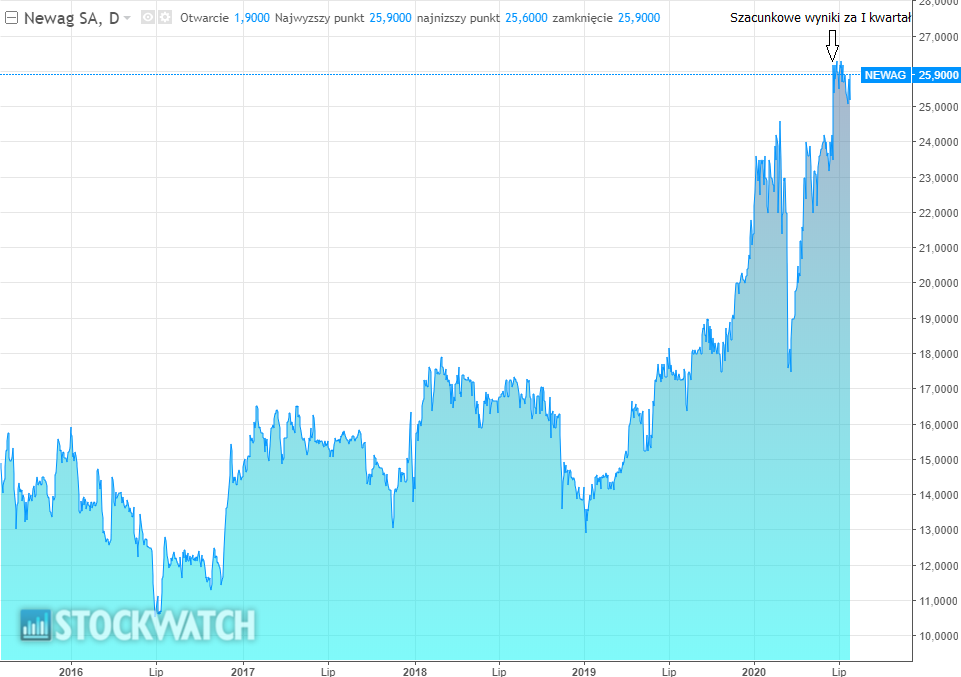Select the Najwyzszy punkt value 25,9000
The width and height of the screenshot is (961, 677).
click(x=390, y=18)
